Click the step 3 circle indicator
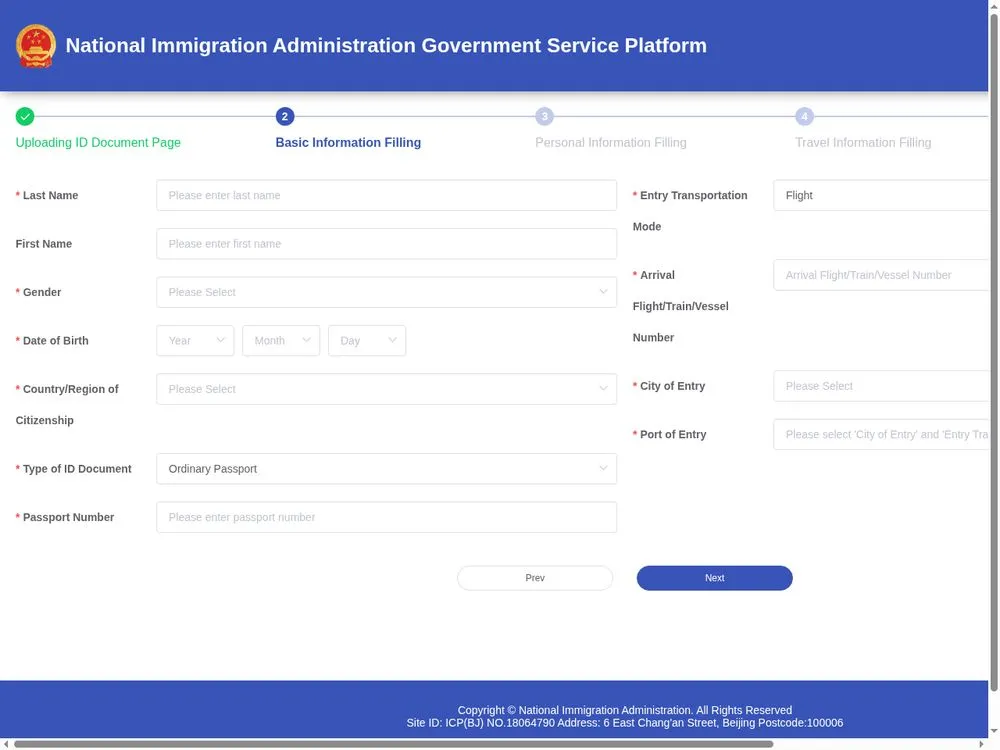Image resolution: width=1000 pixels, height=750 pixels. [545, 117]
